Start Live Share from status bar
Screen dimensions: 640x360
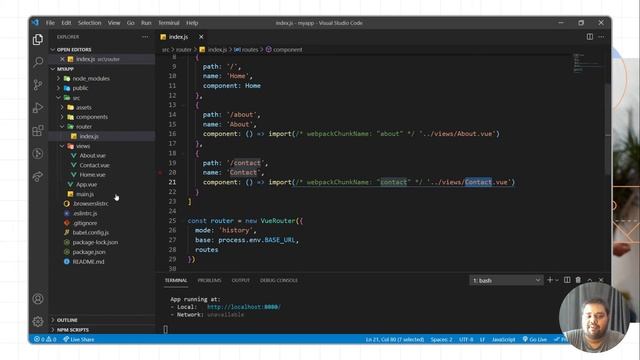click(x=78, y=339)
